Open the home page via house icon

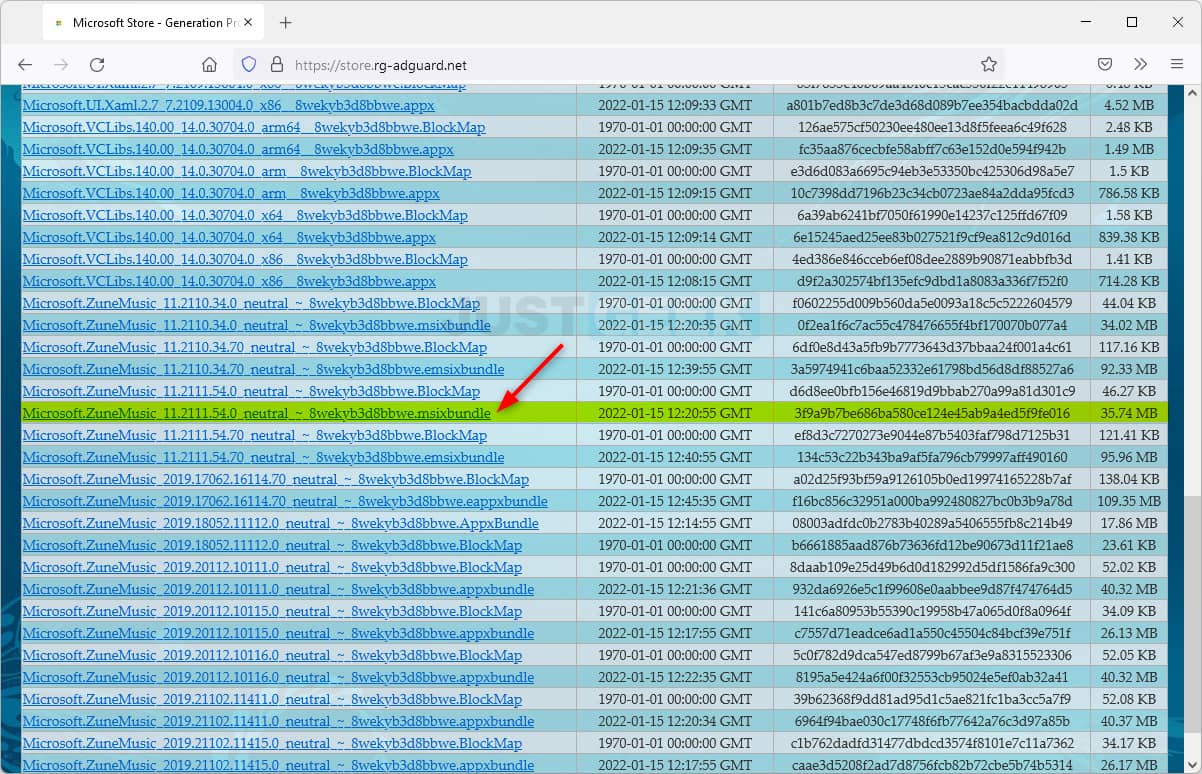(x=209, y=65)
